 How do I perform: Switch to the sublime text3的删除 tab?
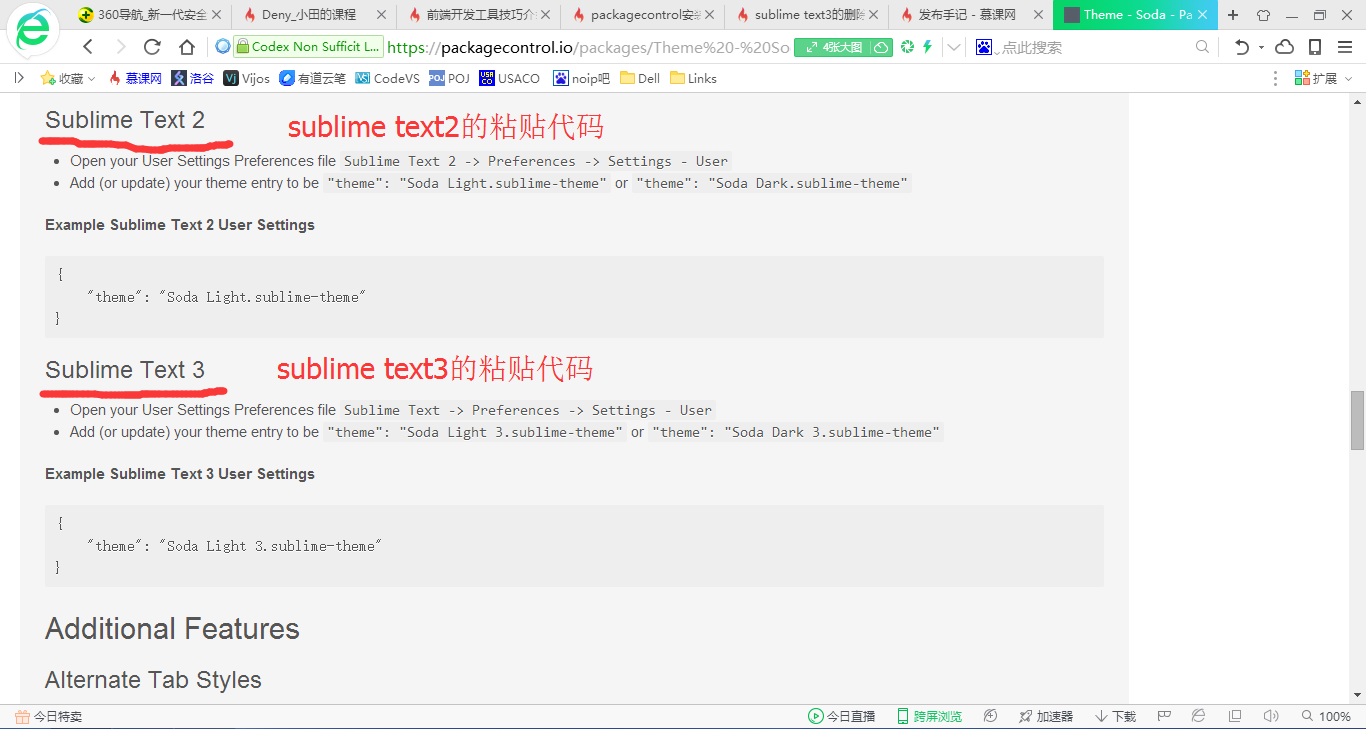(x=806, y=15)
